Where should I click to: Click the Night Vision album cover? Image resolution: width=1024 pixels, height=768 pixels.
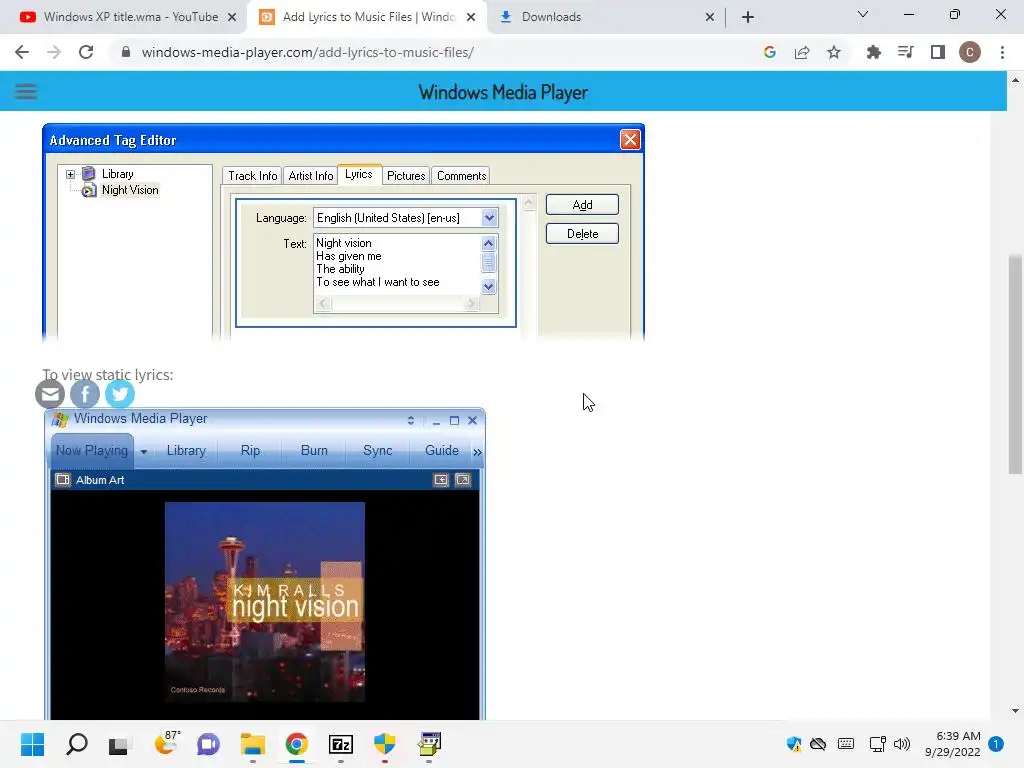pos(264,602)
